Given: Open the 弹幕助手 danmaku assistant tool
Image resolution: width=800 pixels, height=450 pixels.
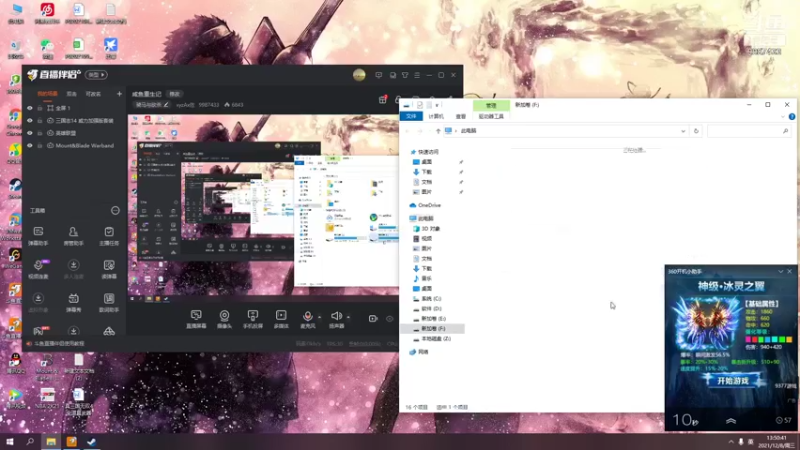Looking at the screenshot, I should pos(38,236).
